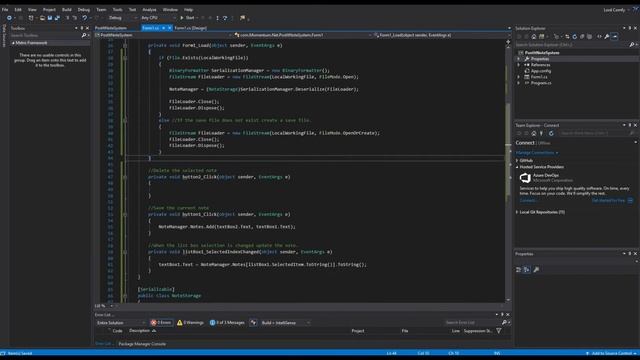Image resolution: width=640 pixels, height=360 pixels.
Task: Switch to Form1.cs [Design] tab
Action: click(x=191, y=28)
